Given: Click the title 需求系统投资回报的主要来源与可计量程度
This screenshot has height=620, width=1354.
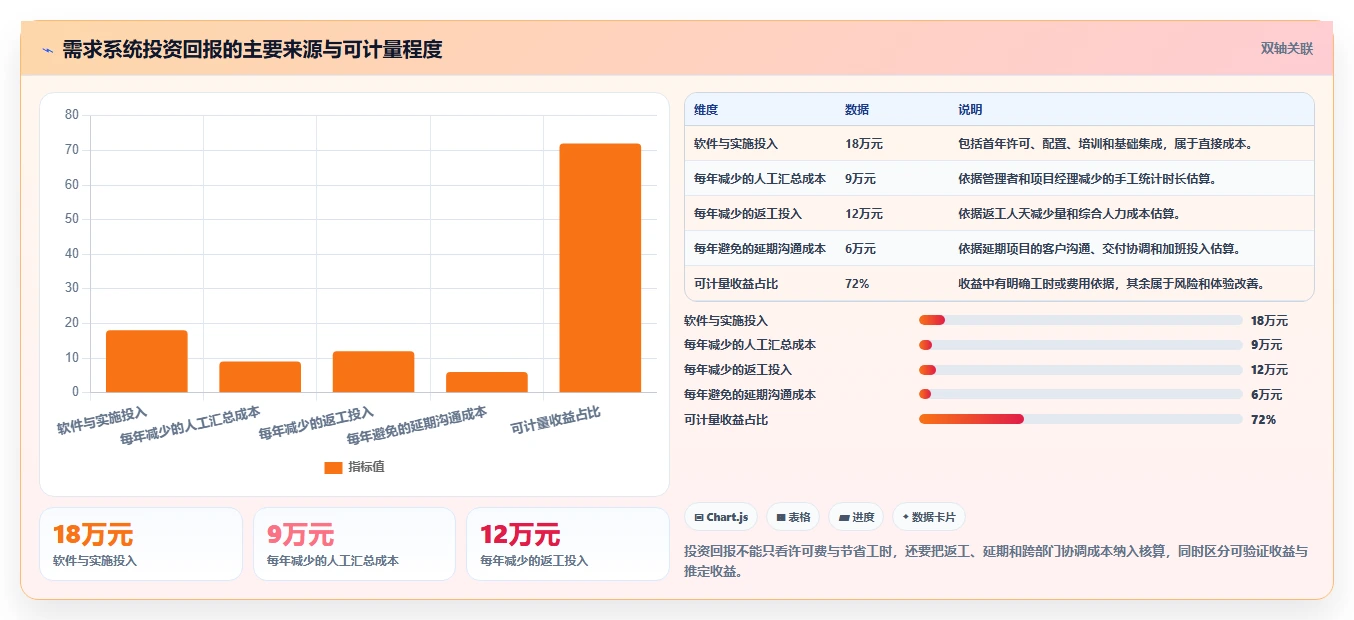Looking at the screenshot, I should tap(252, 50).
